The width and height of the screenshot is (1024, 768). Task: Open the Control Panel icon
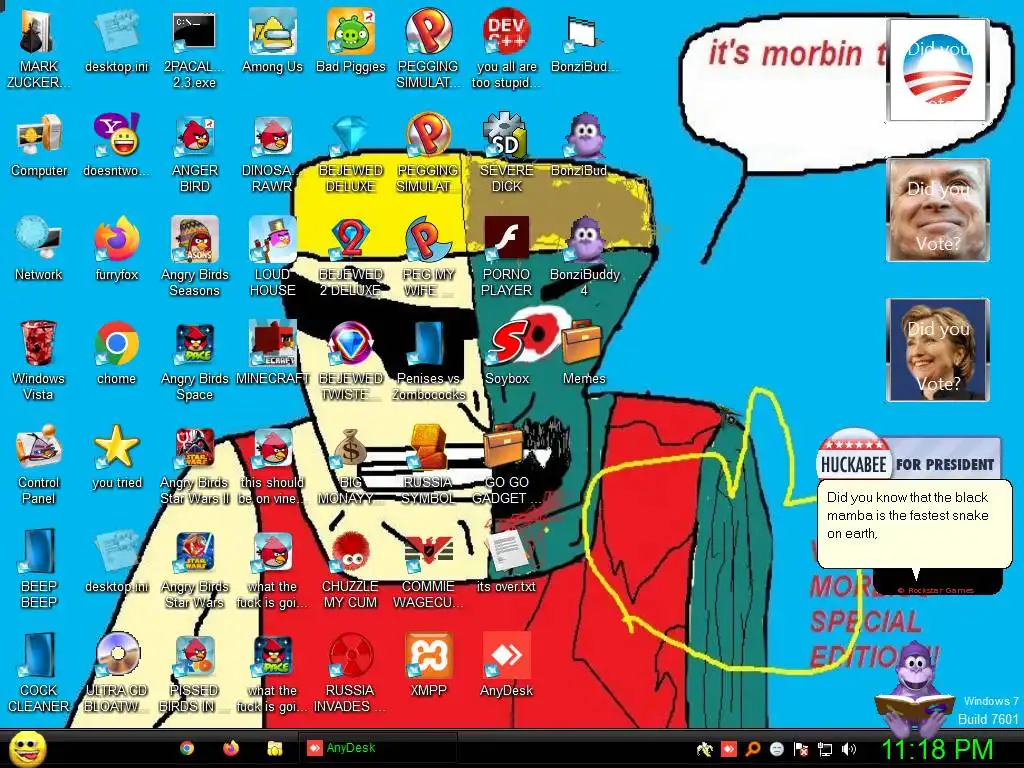(x=39, y=447)
